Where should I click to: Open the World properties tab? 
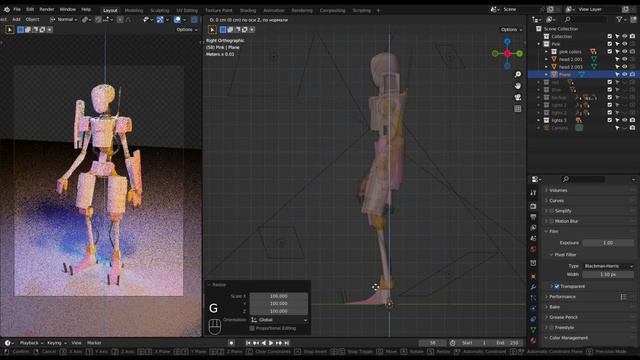[x=533, y=249]
